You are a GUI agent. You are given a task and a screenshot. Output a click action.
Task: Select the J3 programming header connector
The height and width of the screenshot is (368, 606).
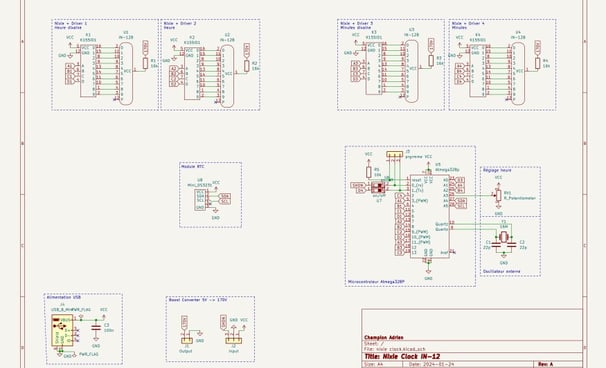pyautogui.click(x=395, y=155)
